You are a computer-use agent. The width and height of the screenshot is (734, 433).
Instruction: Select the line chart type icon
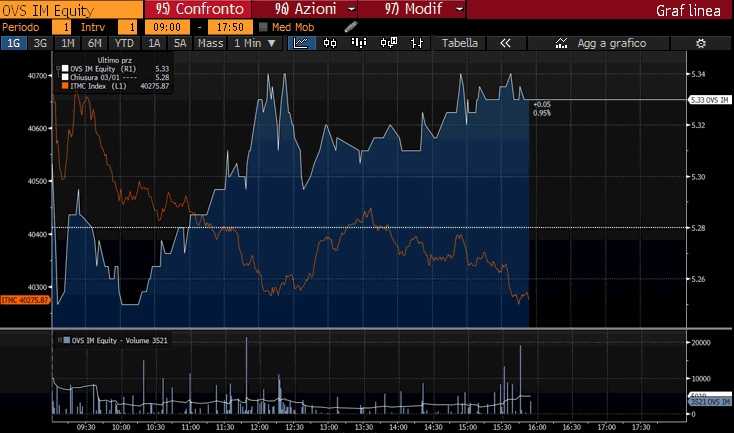coord(301,43)
